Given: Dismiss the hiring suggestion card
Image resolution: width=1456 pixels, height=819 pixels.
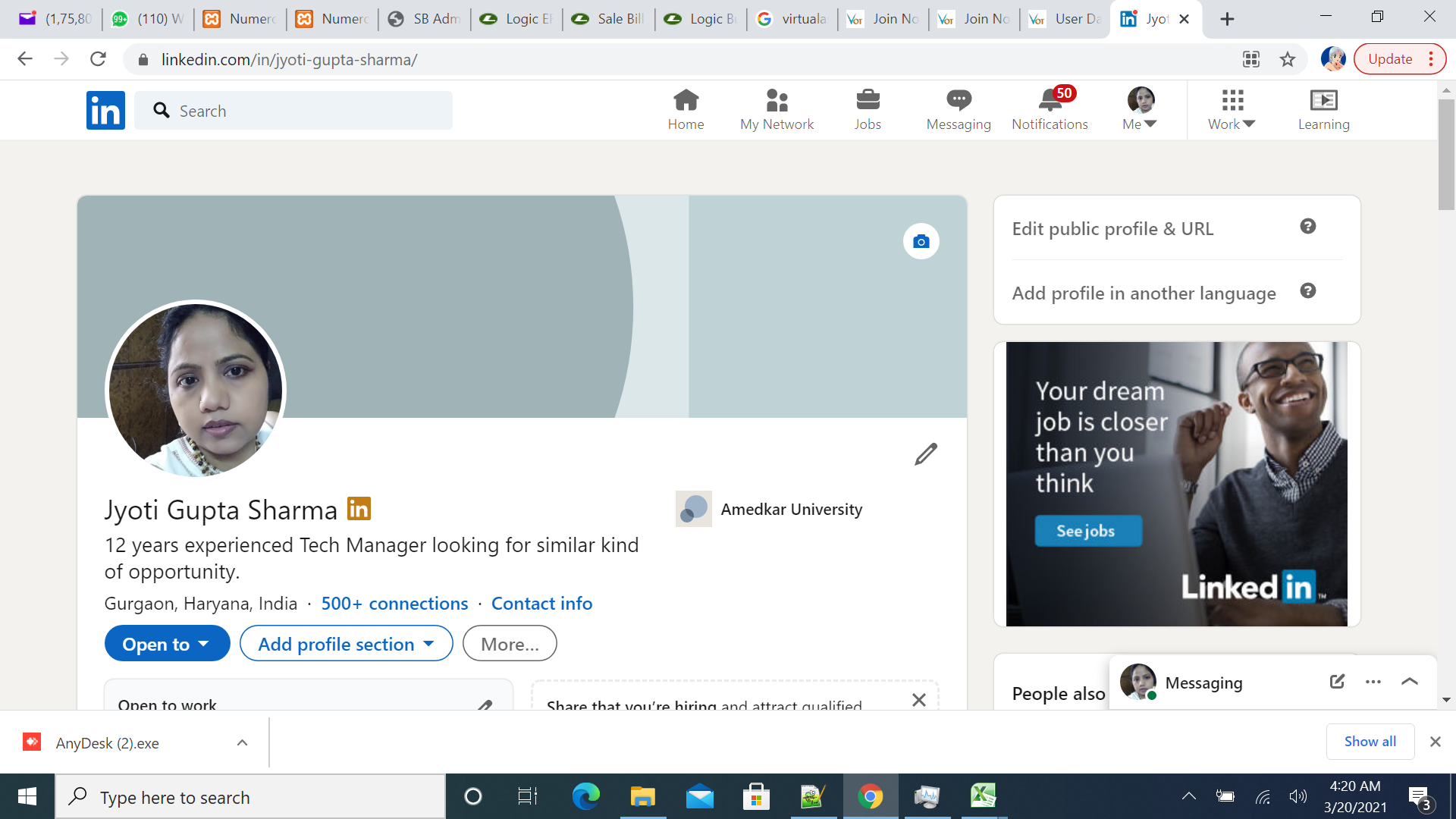Looking at the screenshot, I should pos(918,700).
